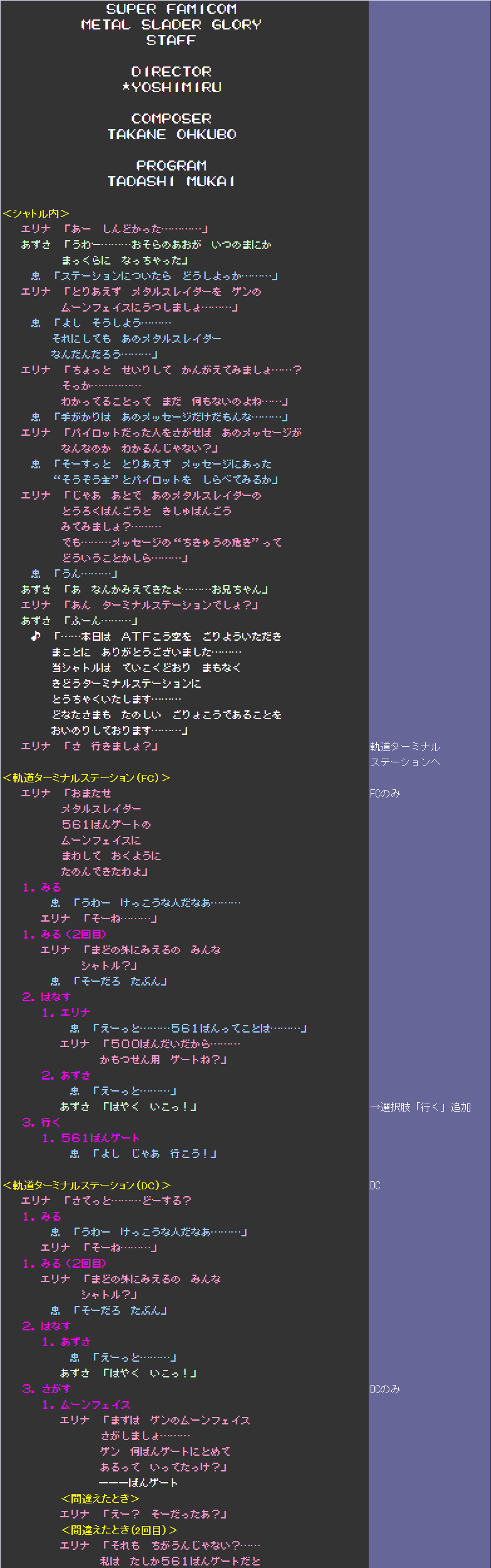This screenshot has width=491, height=1568.
Task: Click the line "とうちゃくいたします"
Action: click(x=116, y=699)
